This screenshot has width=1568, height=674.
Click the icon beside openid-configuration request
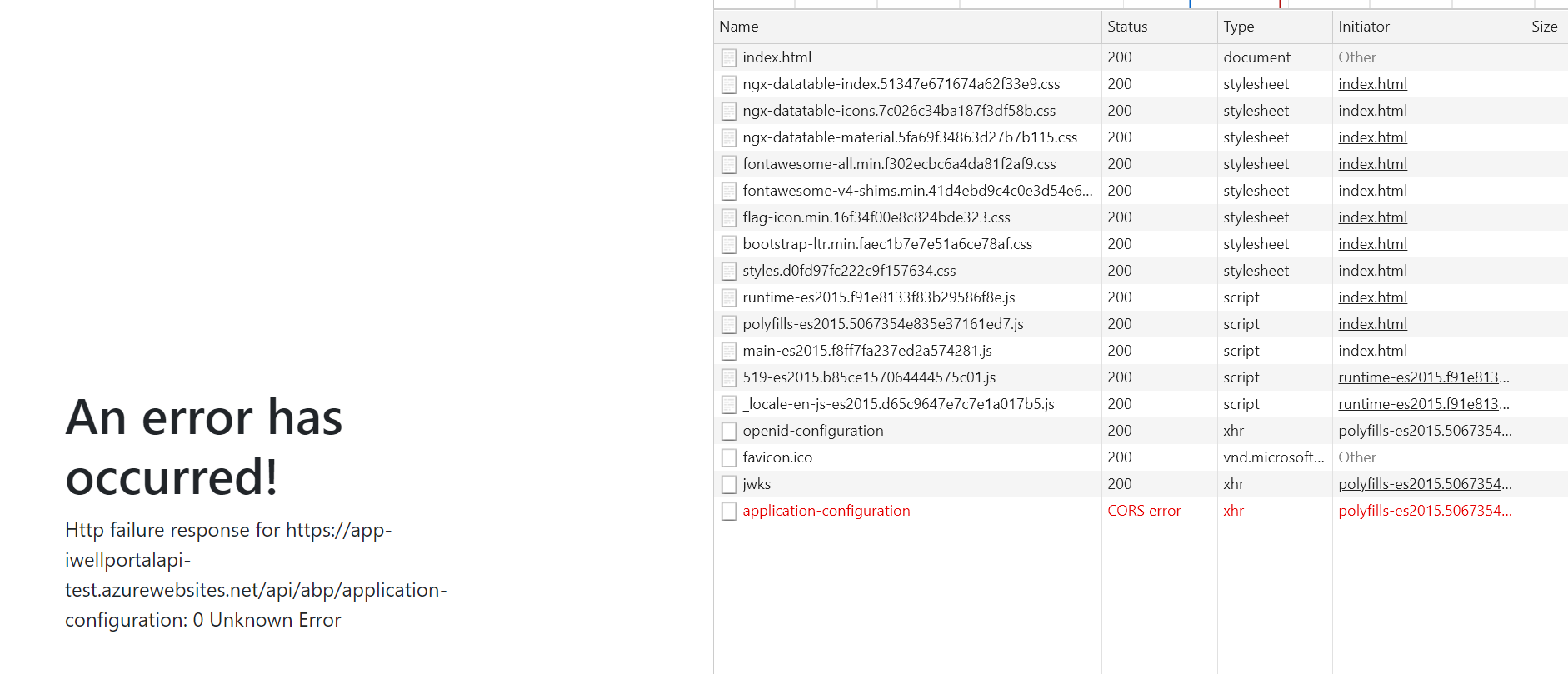pos(729,431)
